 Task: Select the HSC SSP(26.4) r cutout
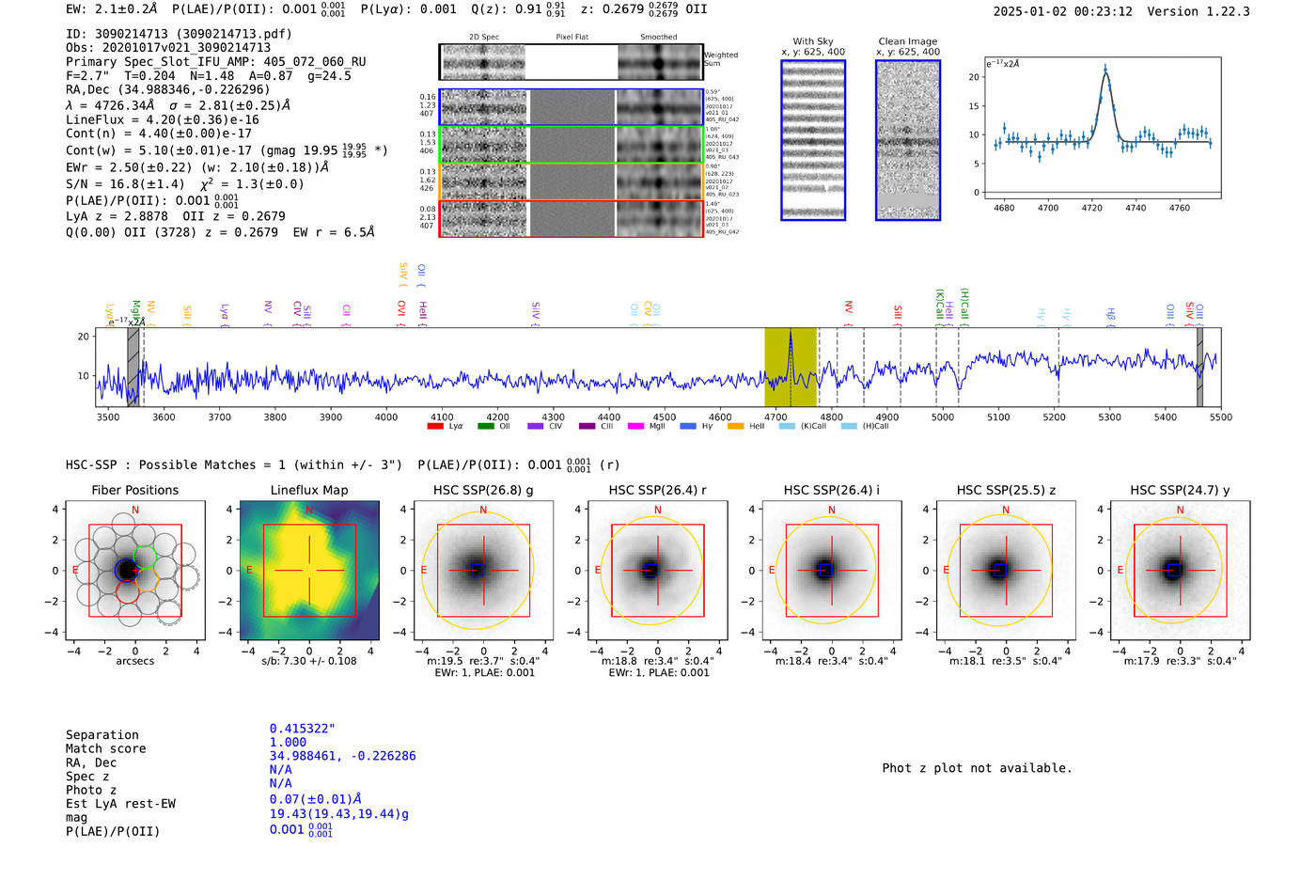pyautogui.click(x=657, y=571)
